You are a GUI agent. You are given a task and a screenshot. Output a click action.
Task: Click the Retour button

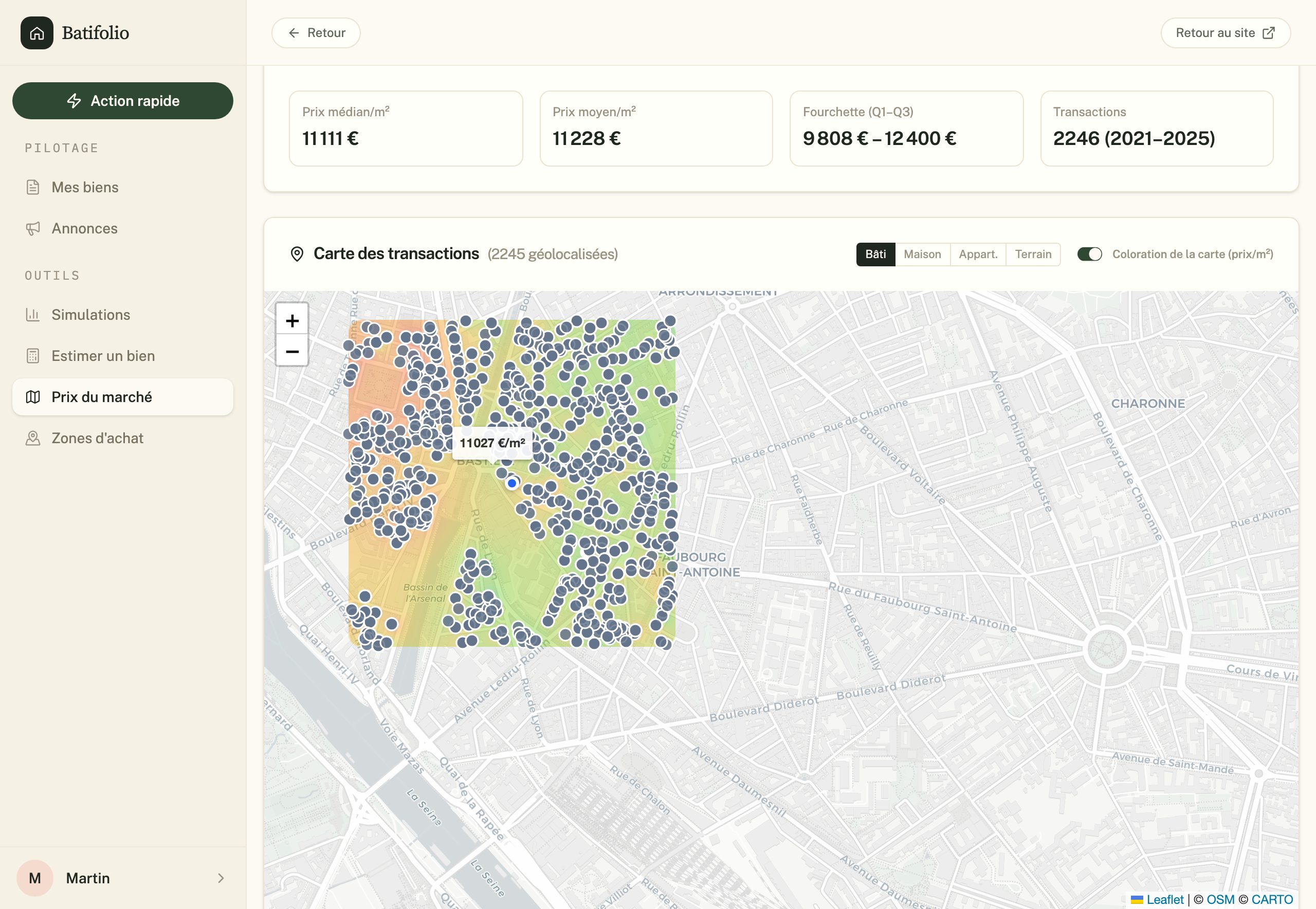point(316,33)
